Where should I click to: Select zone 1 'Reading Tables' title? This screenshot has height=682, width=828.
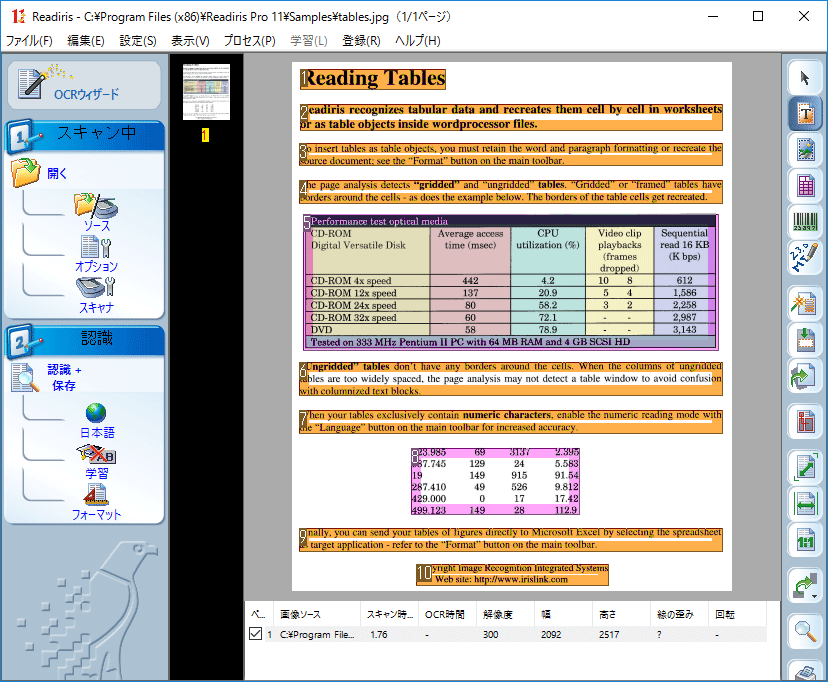click(x=373, y=79)
